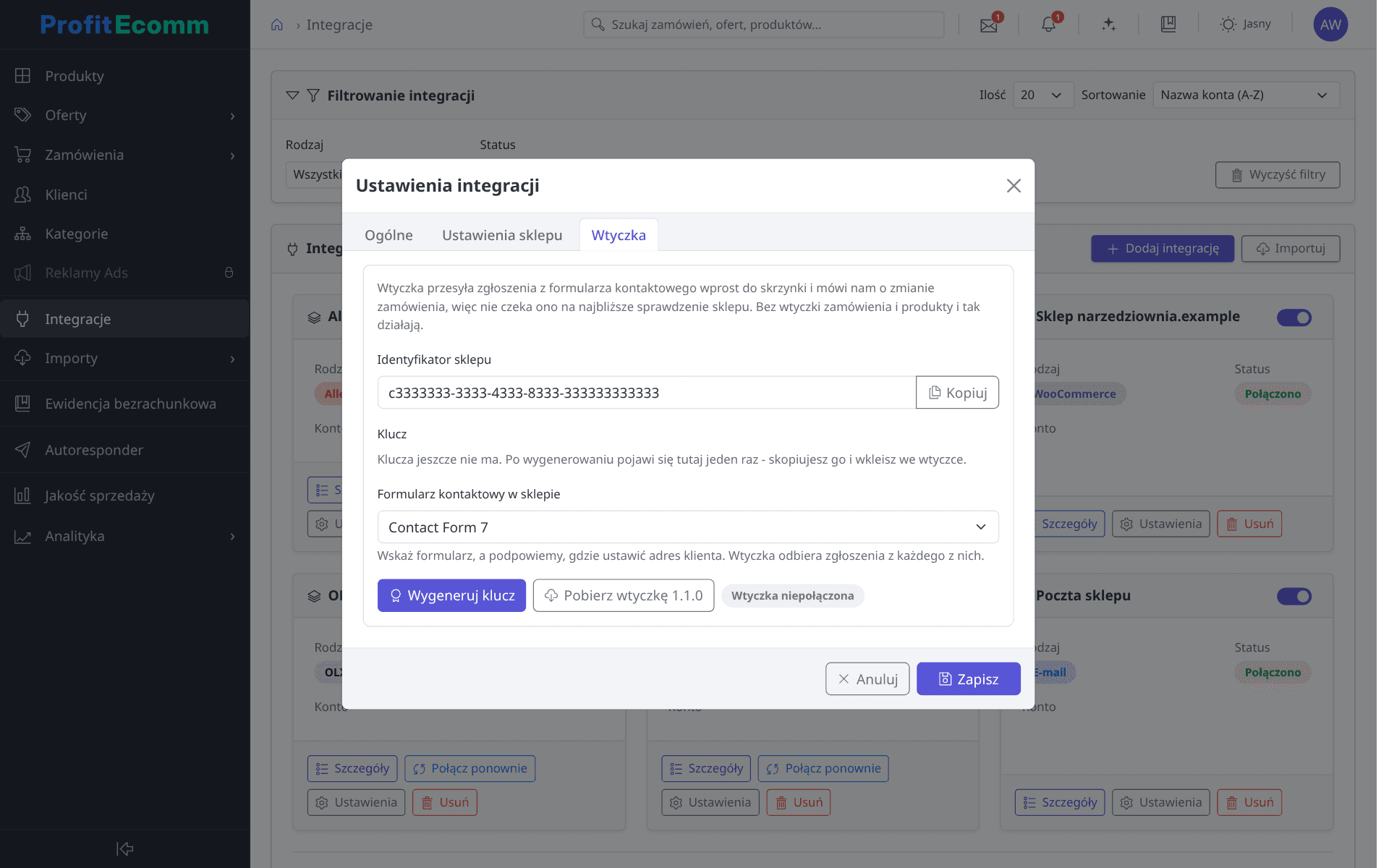Go to home breadcrumb icon
This screenshot has height=868, width=1389.
pyautogui.click(x=277, y=25)
